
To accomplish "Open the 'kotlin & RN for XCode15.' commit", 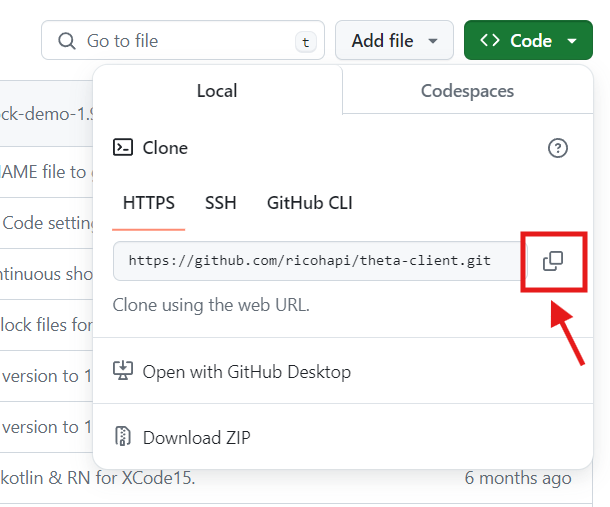I will point(97,478).
